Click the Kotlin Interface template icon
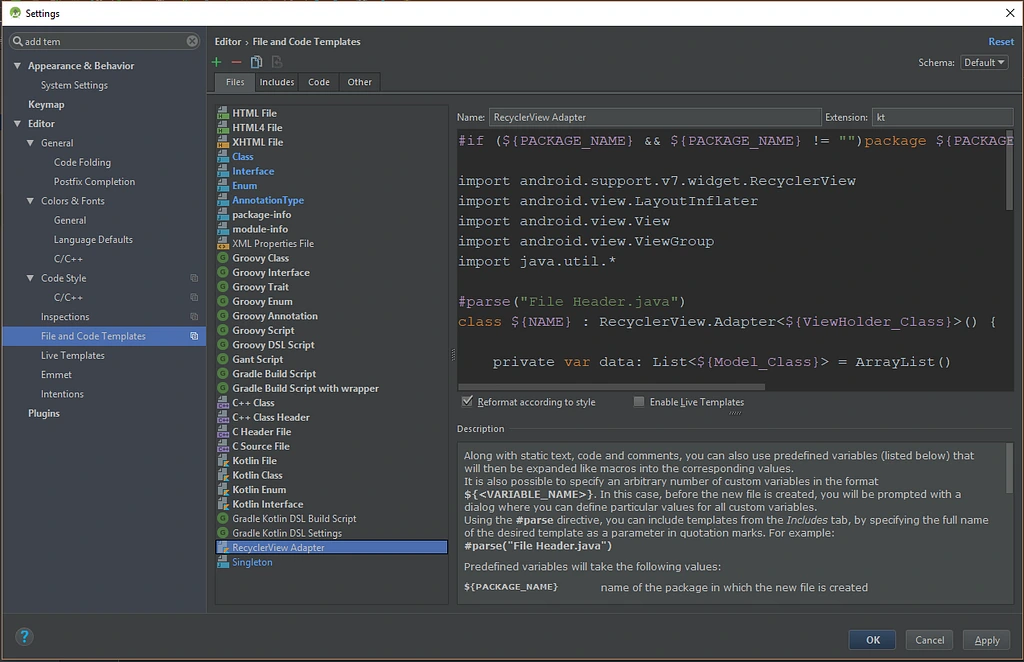Image resolution: width=1024 pixels, height=662 pixels. 223,504
